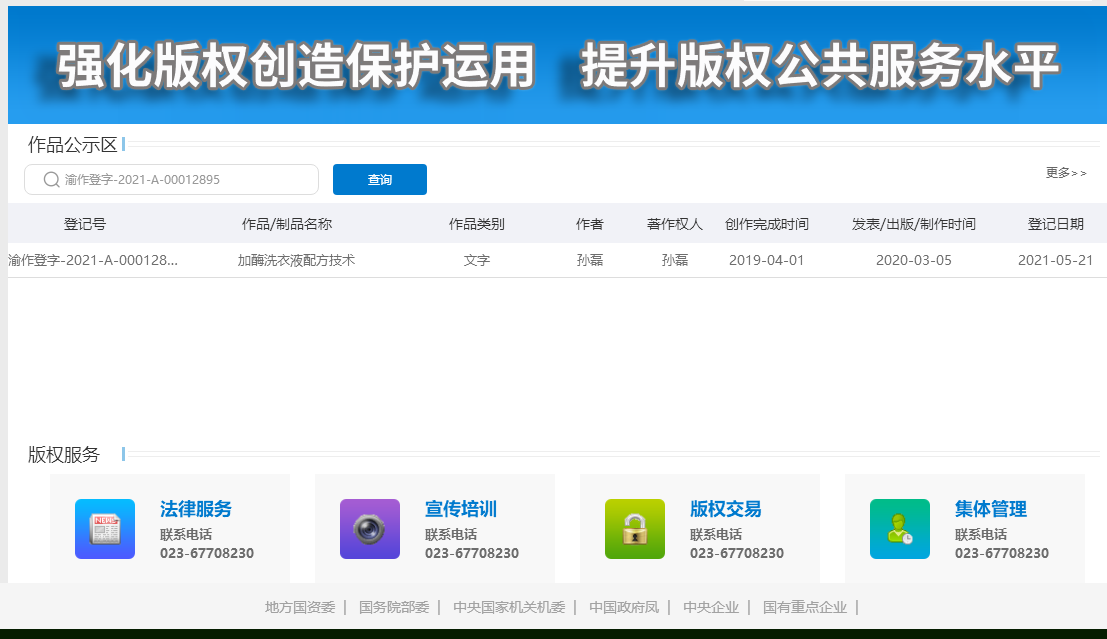
Task: Open the 法律服务 service title
Action: (x=196, y=509)
